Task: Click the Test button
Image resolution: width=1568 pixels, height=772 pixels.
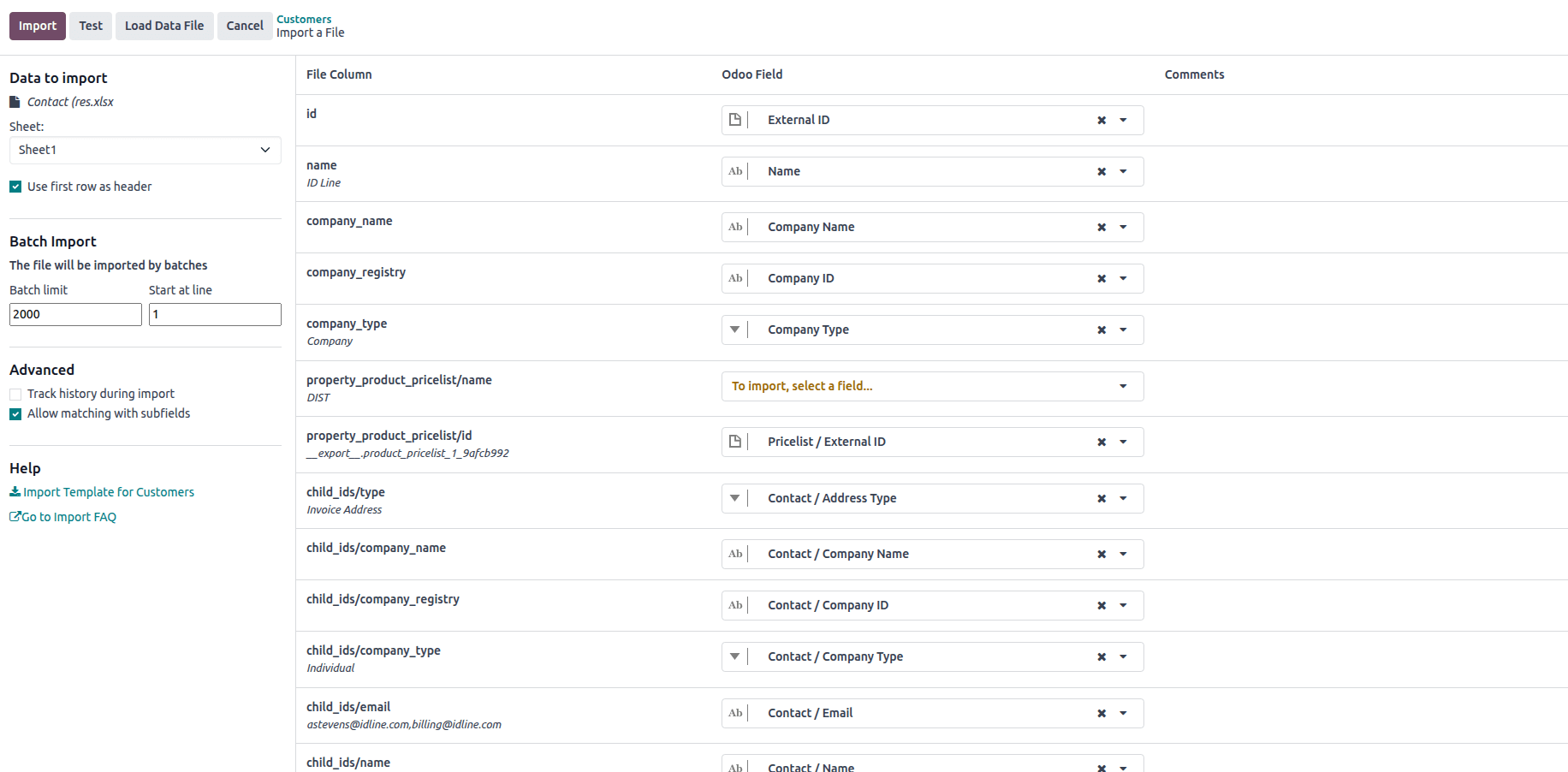Action: 91,26
